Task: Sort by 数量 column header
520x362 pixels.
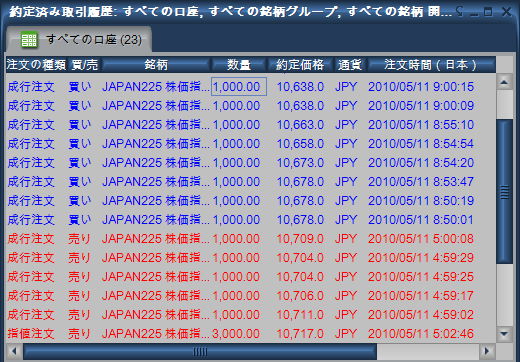Action: click(239, 64)
